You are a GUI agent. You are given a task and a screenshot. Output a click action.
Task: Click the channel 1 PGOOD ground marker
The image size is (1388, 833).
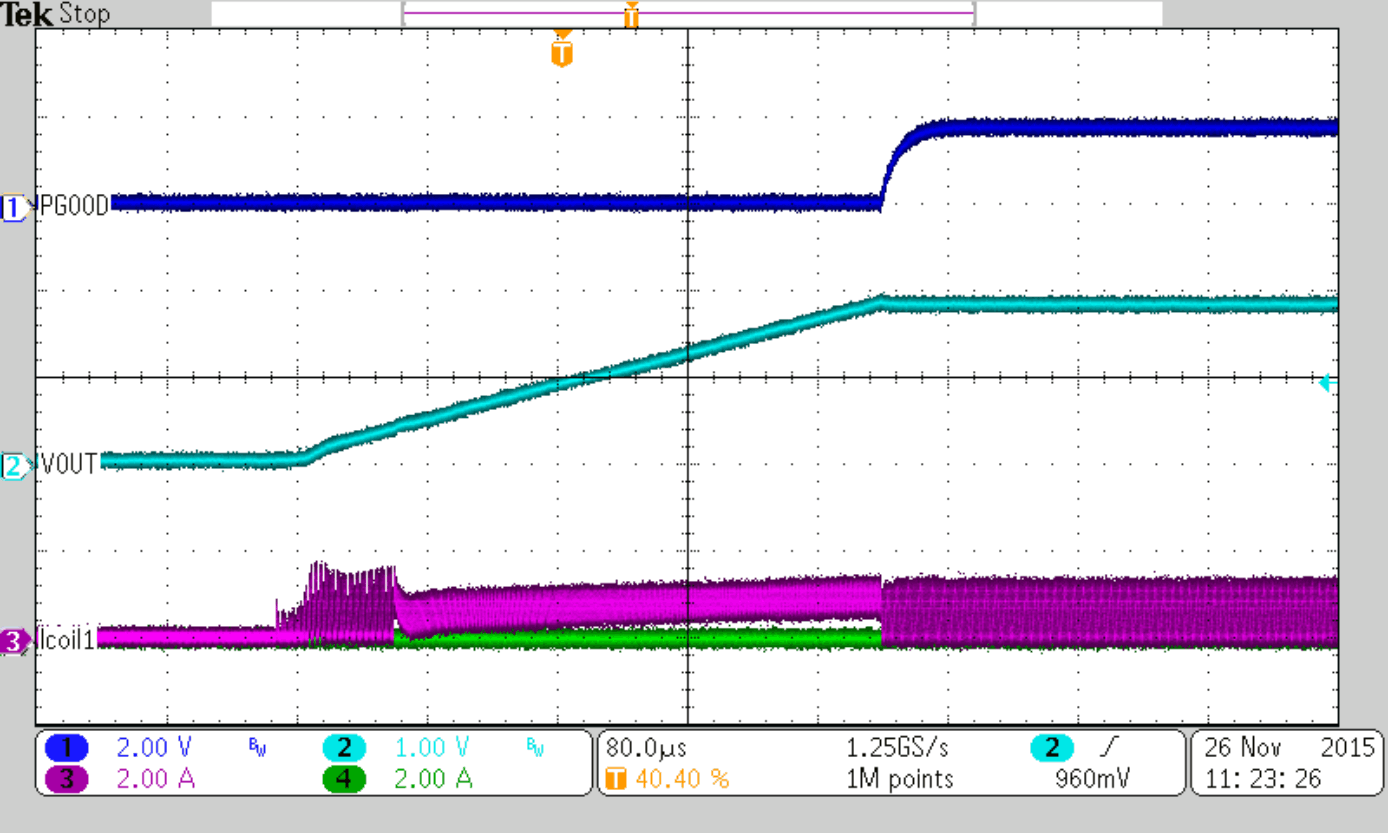click(x=17, y=208)
